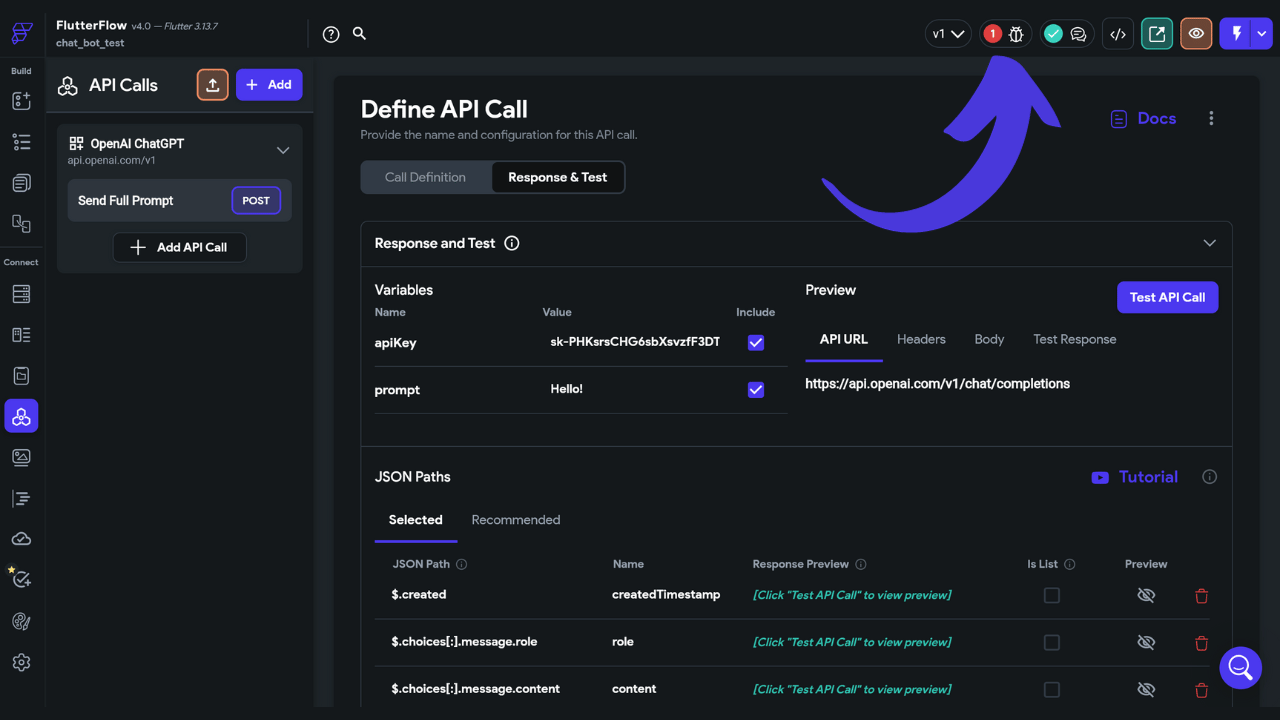Open the three-dot menu next to Docs
Screen dimensions: 1280x720
pyautogui.click(x=1211, y=118)
